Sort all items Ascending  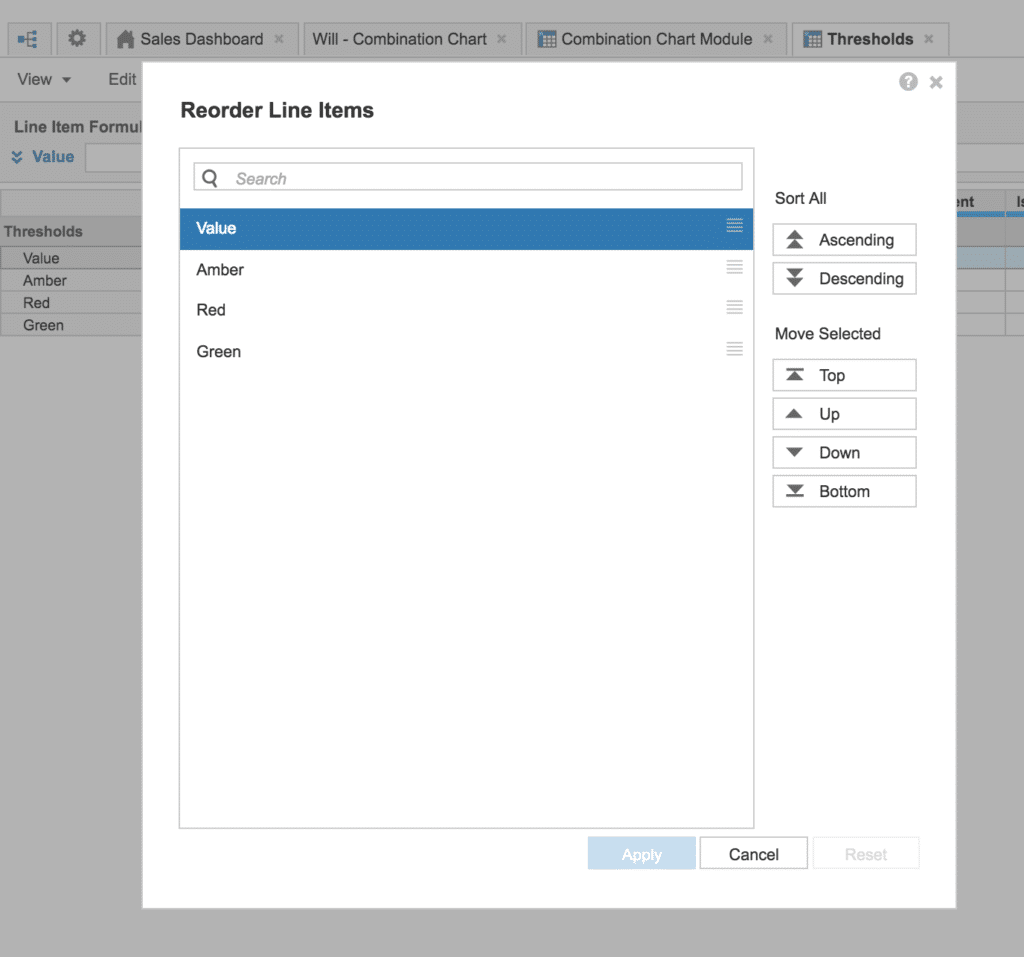pyautogui.click(x=844, y=240)
